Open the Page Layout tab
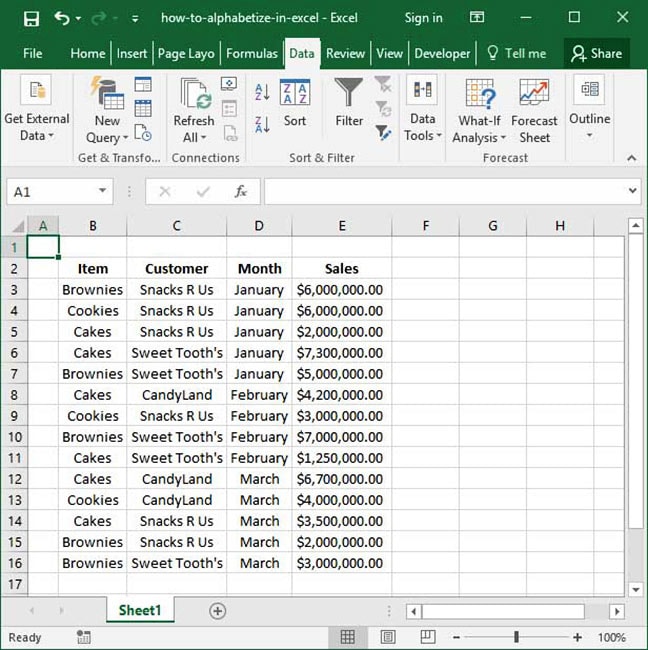Image resolution: width=648 pixels, height=650 pixels. [186, 53]
